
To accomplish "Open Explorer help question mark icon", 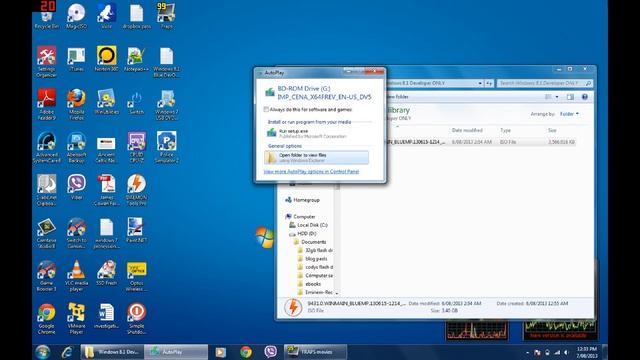I will 584,97.
